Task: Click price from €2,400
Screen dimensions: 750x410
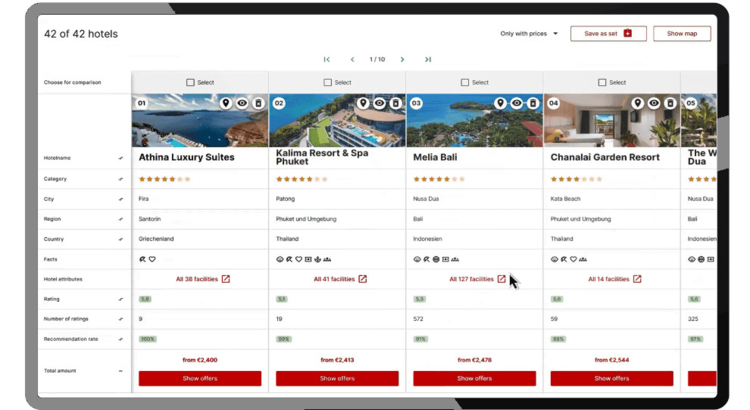Action: tap(200, 360)
